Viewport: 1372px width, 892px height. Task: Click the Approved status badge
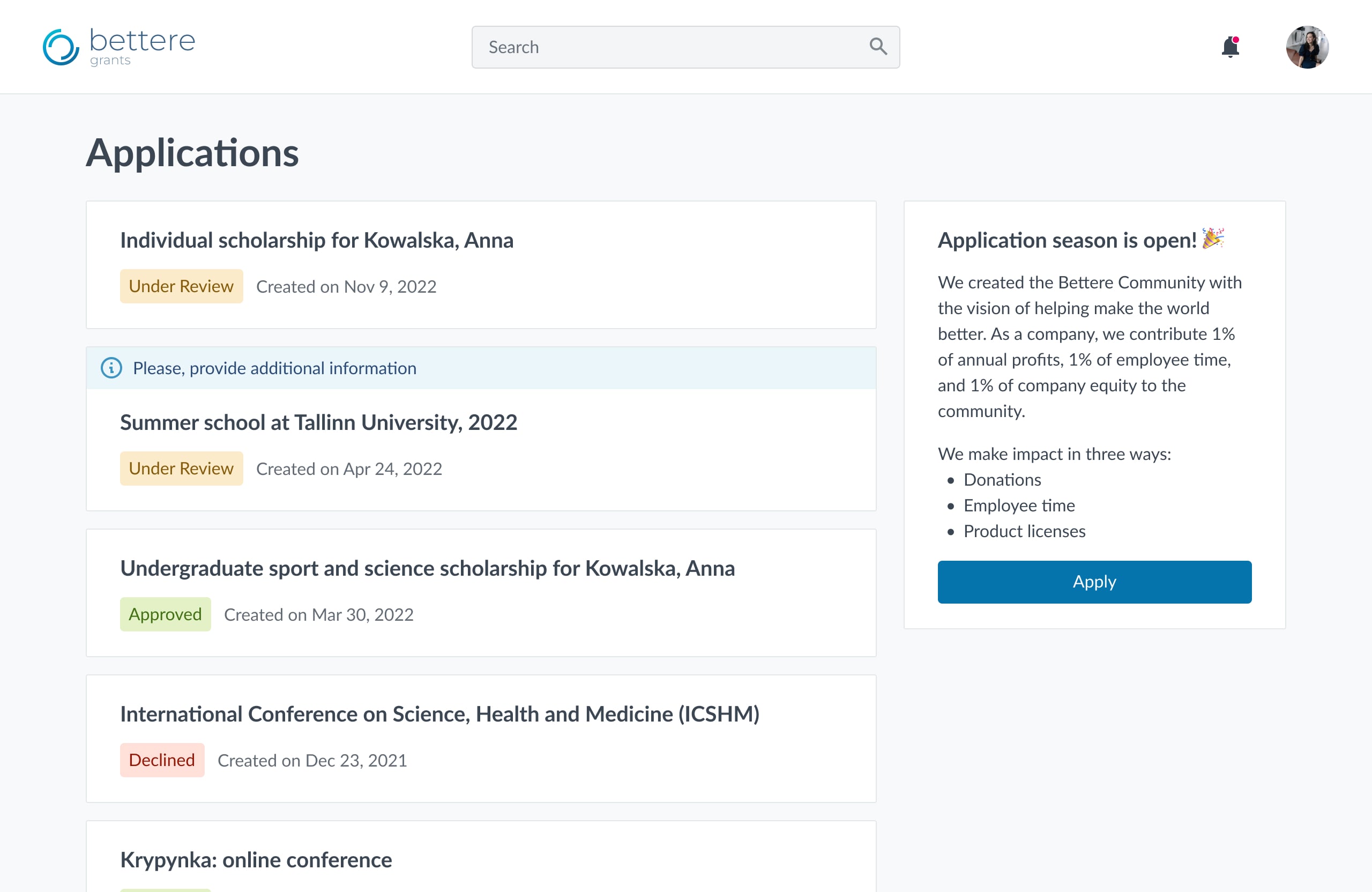pyautogui.click(x=166, y=614)
